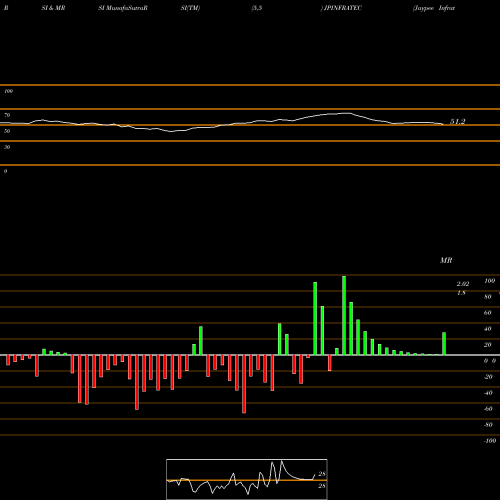Click the 'SI & MR' header label
The width and height of the screenshot is (500, 500).
click(53, 8)
